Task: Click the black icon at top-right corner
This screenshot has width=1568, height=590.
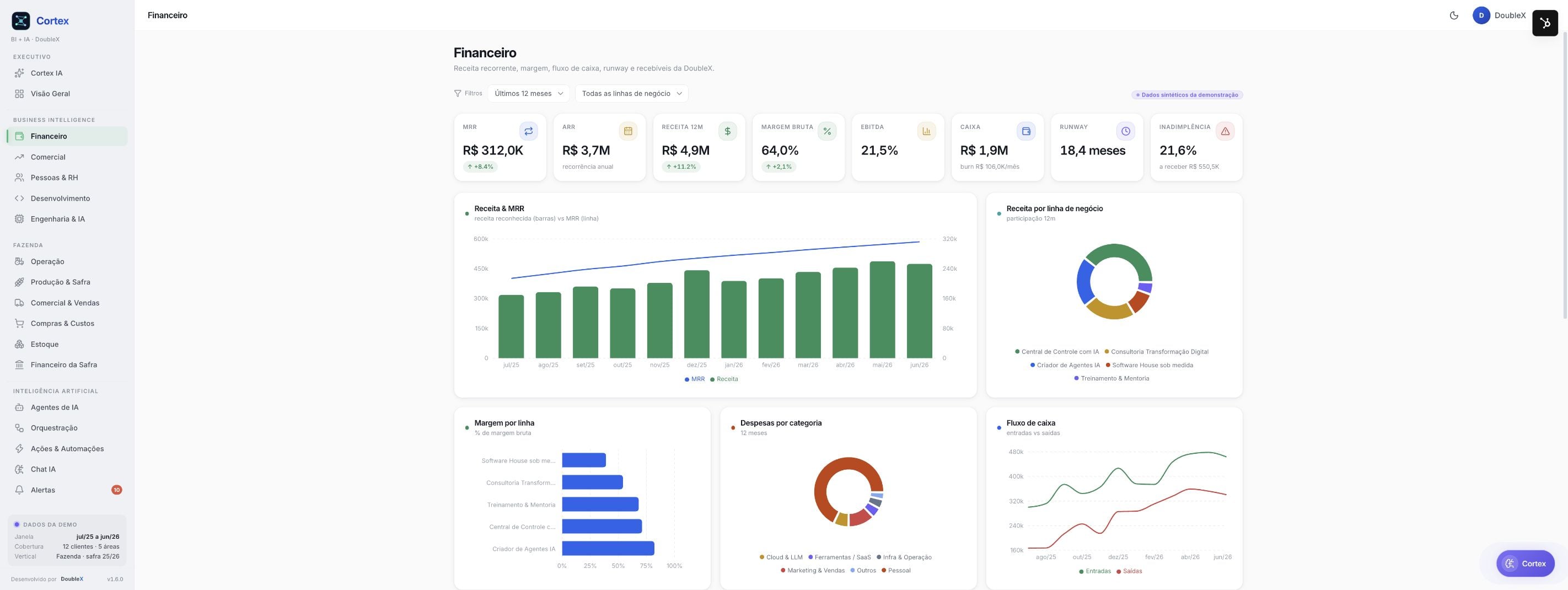Action: (x=1544, y=23)
